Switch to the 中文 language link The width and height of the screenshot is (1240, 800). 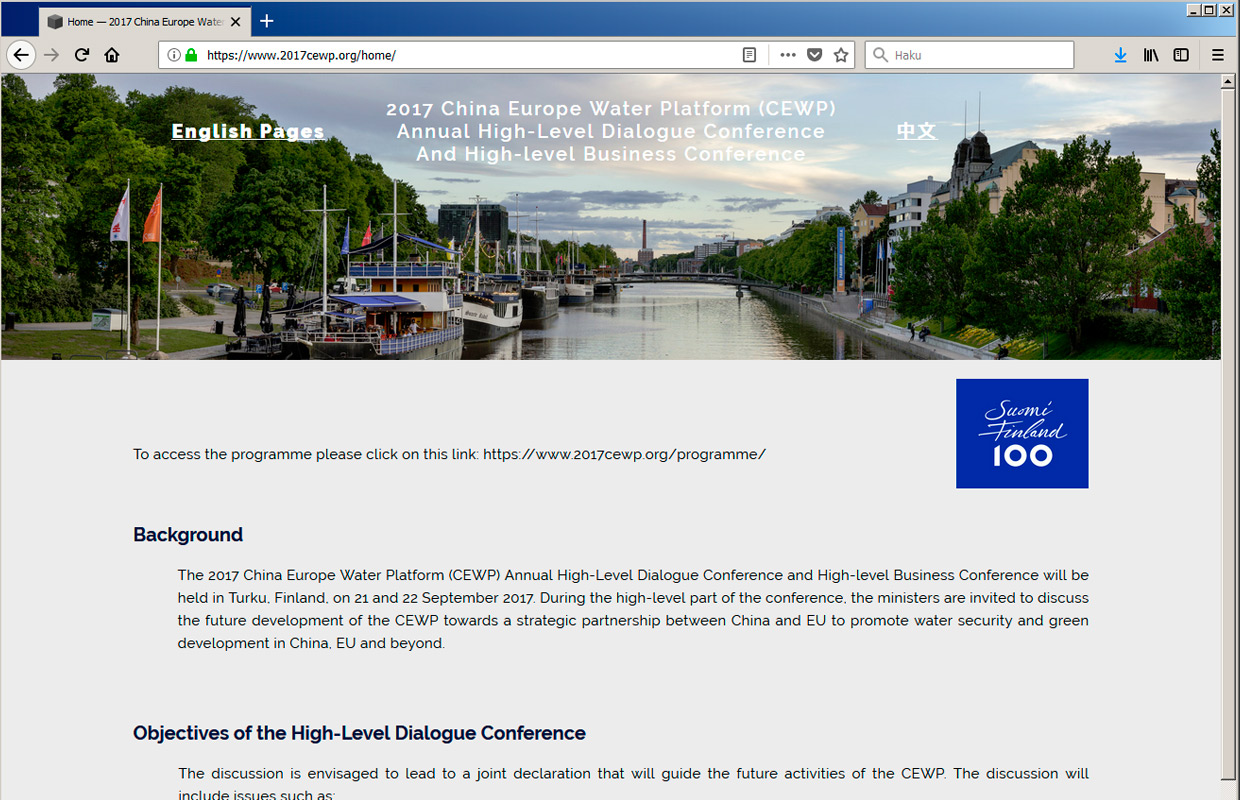[x=916, y=130]
